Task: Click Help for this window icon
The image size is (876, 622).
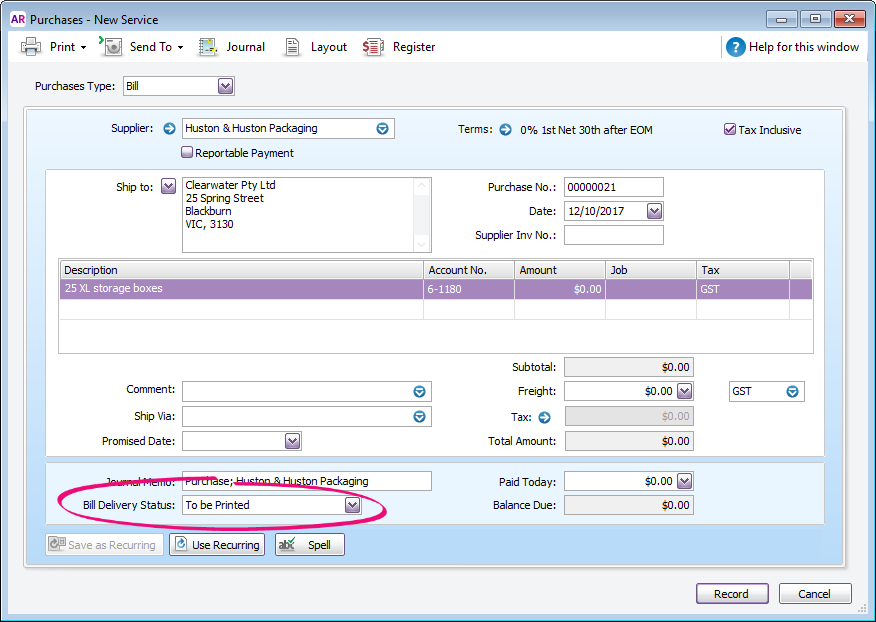Action: pyautogui.click(x=736, y=47)
